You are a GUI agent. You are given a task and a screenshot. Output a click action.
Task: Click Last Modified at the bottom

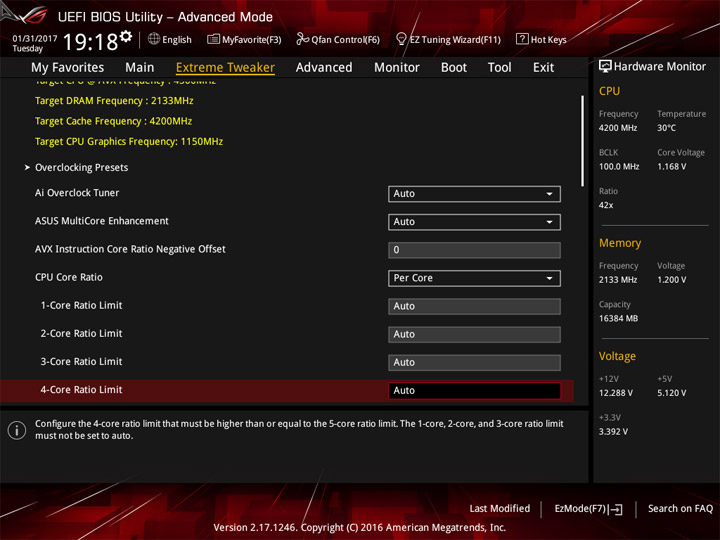pos(500,509)
